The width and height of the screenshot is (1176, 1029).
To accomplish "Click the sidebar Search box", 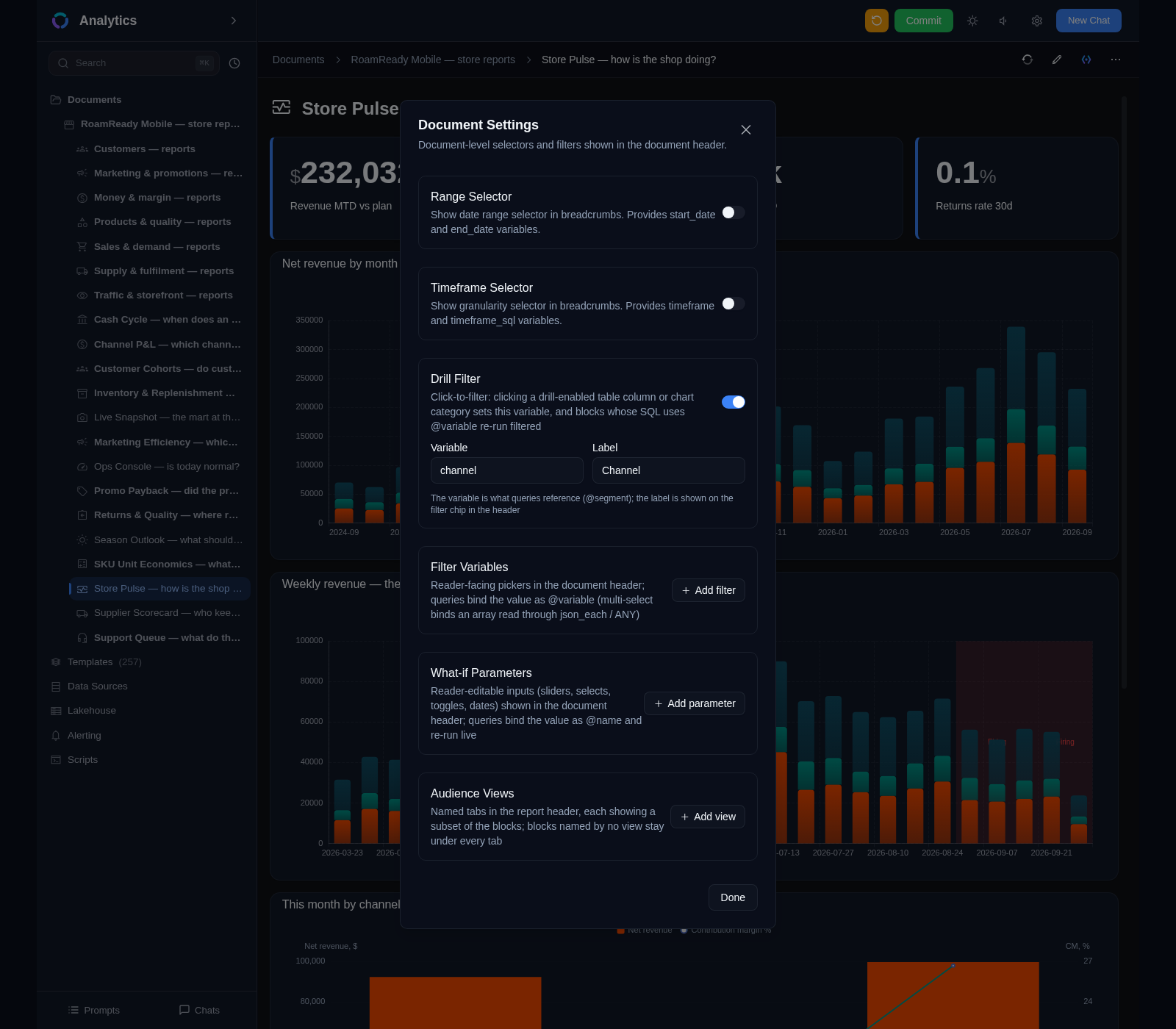I will pos(135,63).
